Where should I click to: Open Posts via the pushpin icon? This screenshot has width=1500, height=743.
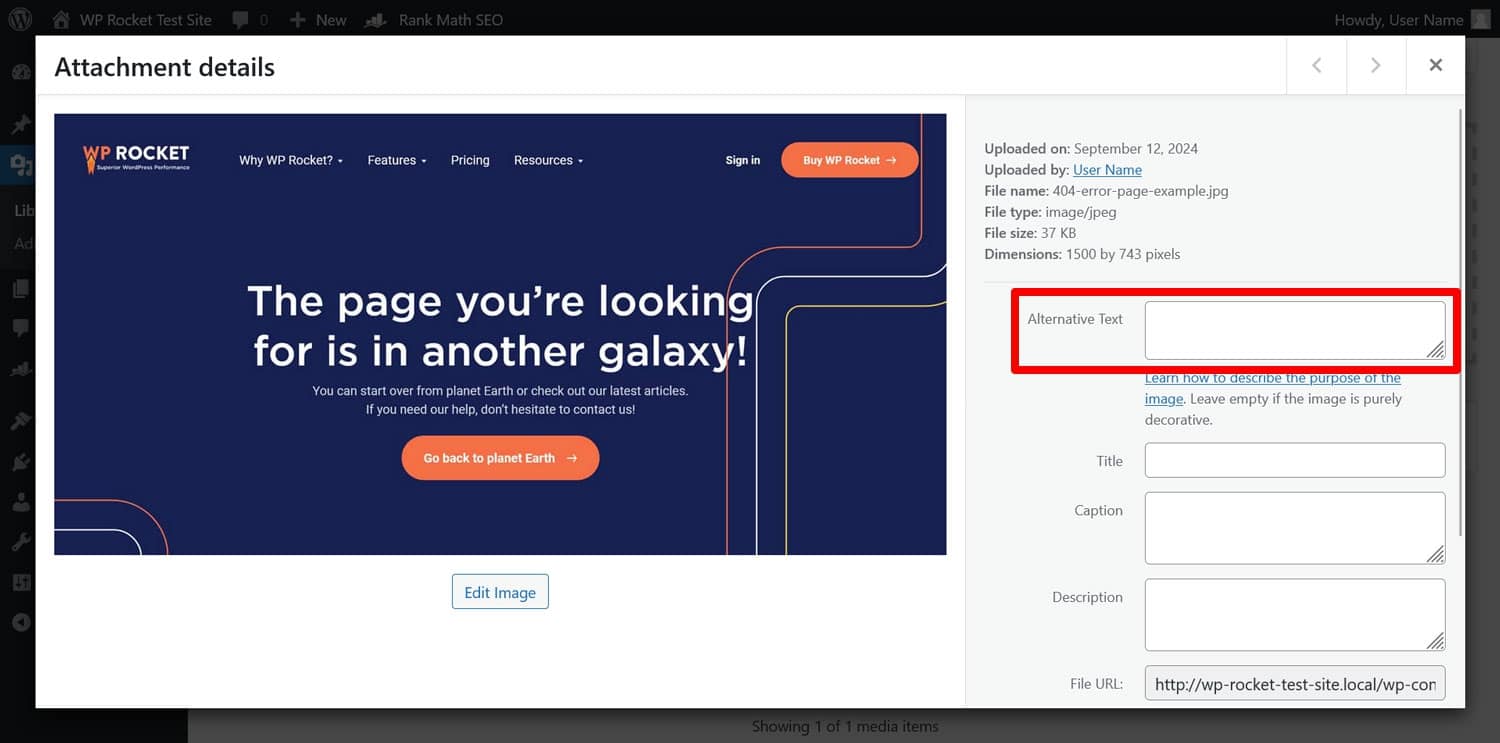tap(20, 124)
